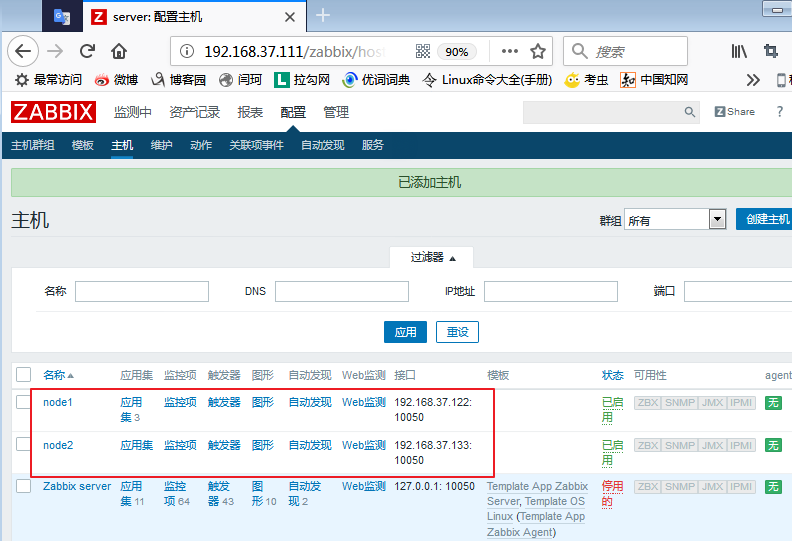Toggle select-all hosts checkbox
792x541 pixels.
(x=23, y=375)
